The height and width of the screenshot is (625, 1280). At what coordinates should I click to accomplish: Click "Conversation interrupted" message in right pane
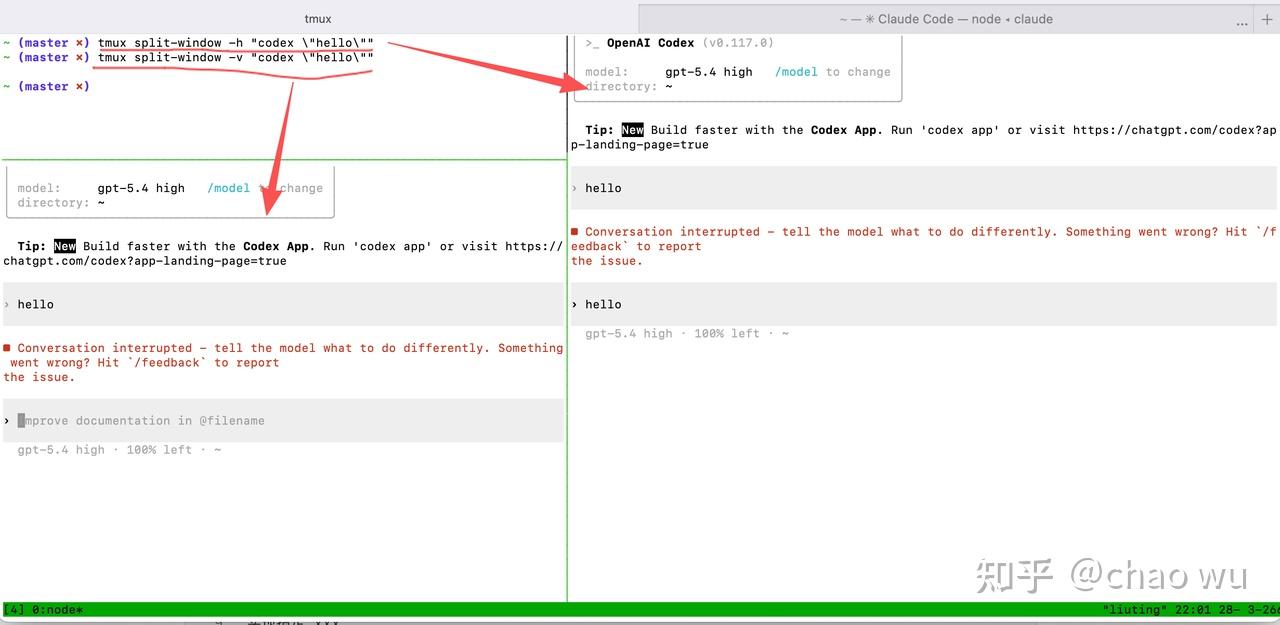pos(924,246)
